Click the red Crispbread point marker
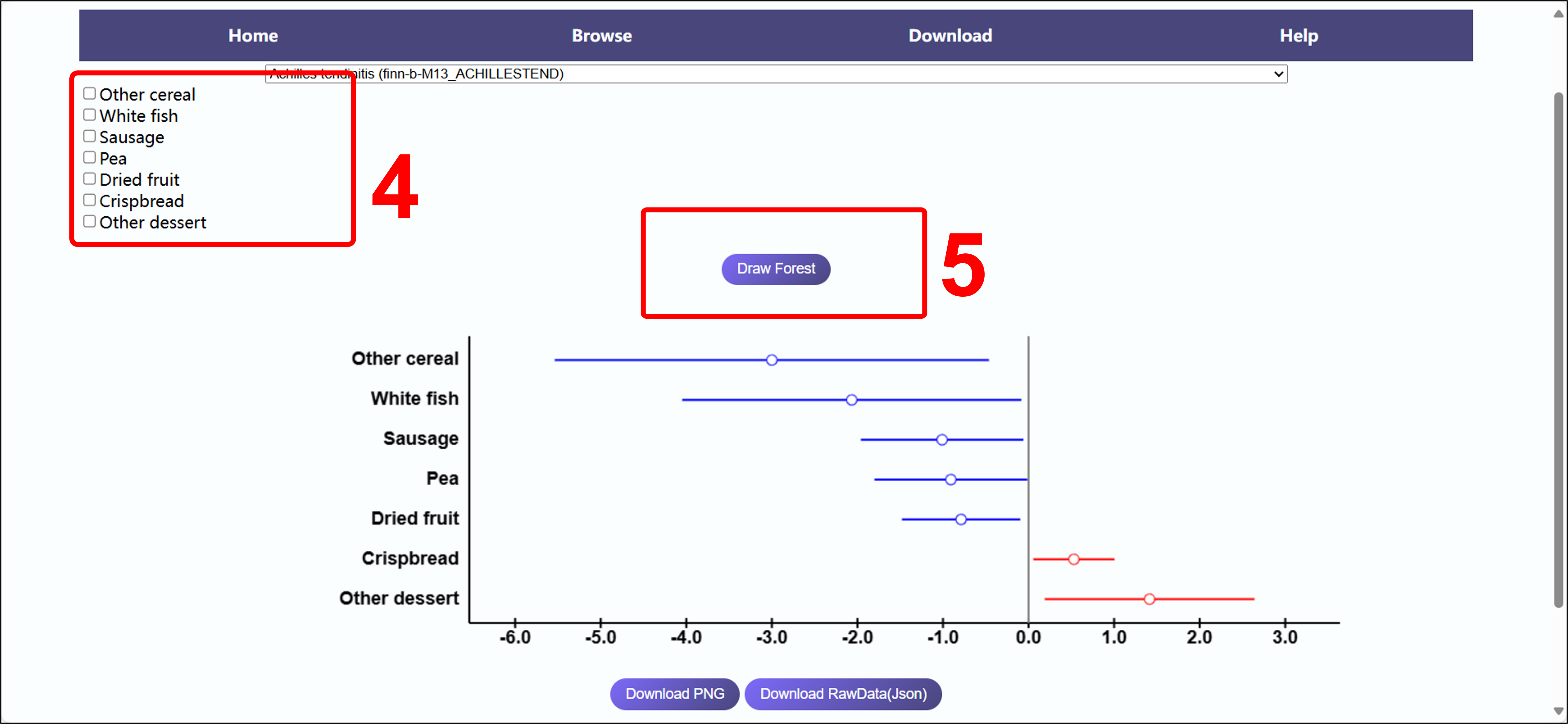The width and height of the screenshot is (1568, 724). pos(1073,559)
